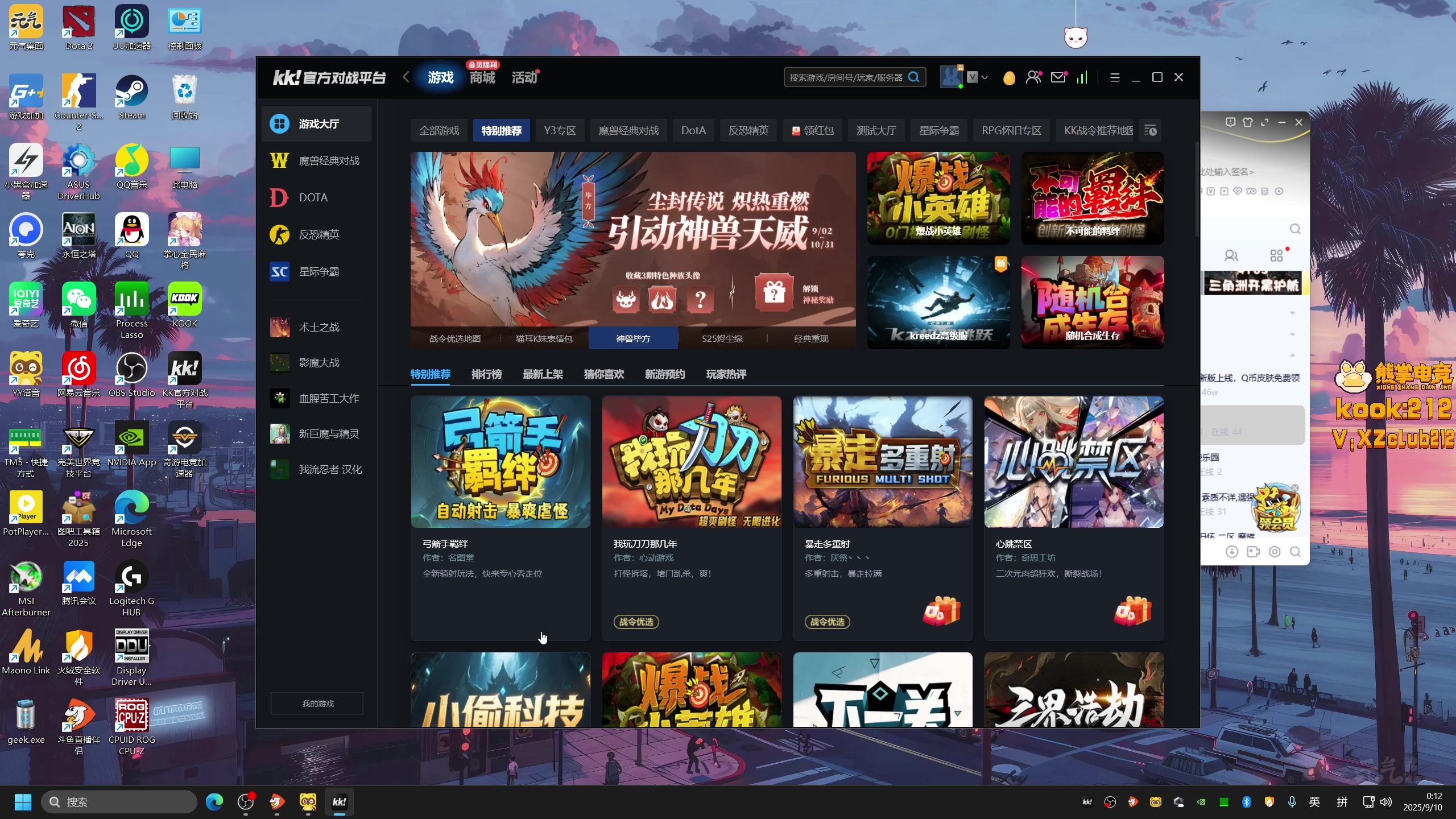Open Microsoft Edge from the taskbar

214,802
